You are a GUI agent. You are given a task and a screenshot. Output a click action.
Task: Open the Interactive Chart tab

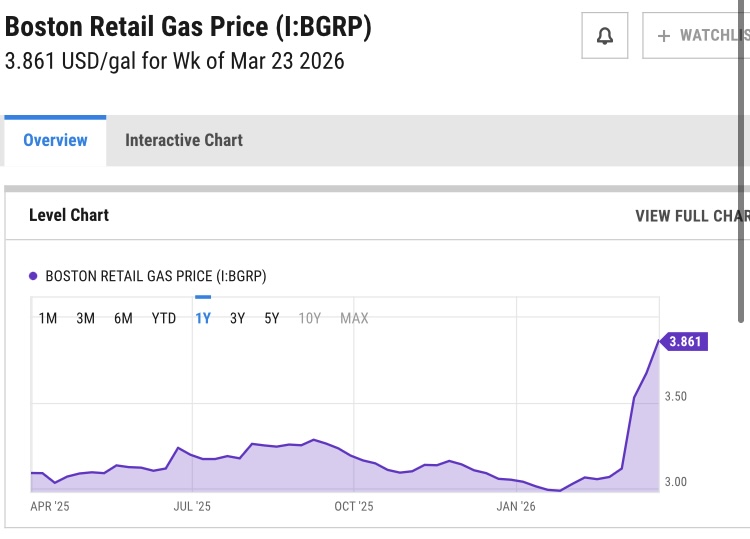(x=184, y=140)
